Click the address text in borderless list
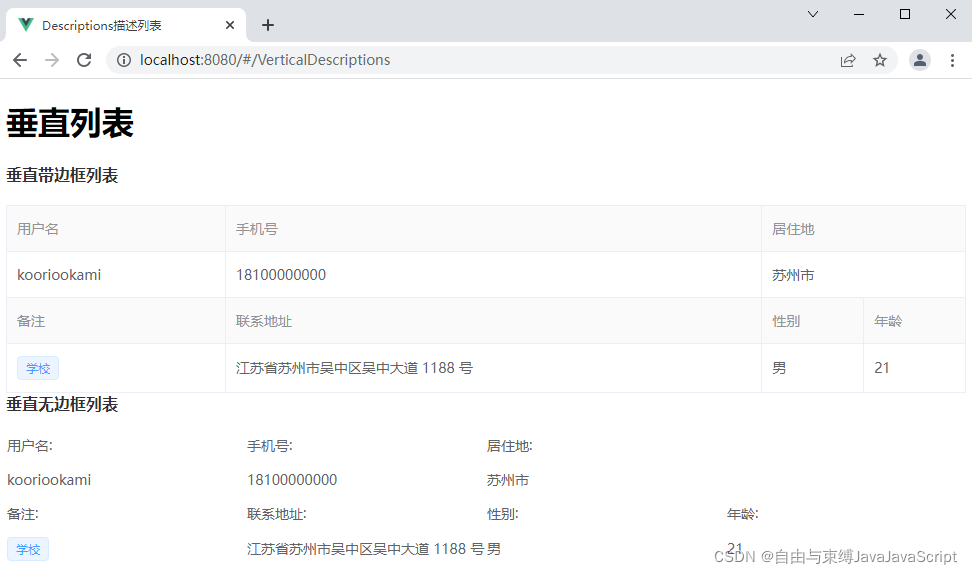 point(366,549)
